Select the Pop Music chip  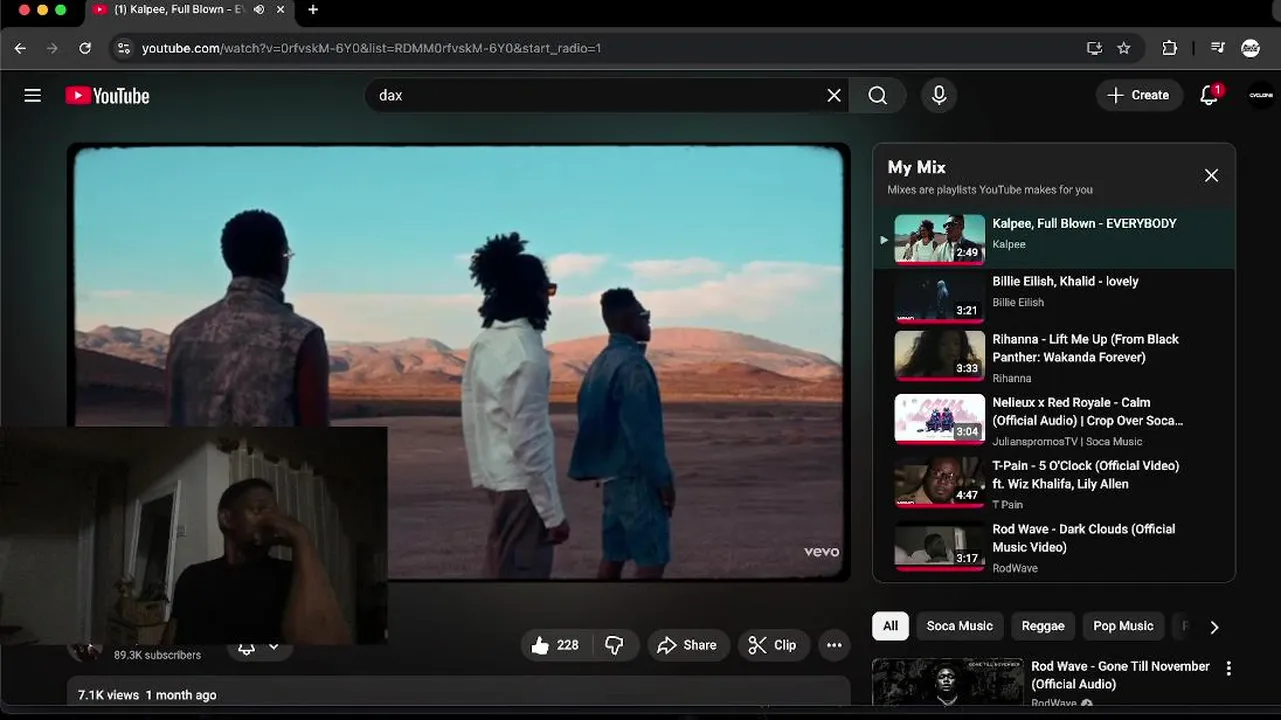[1123, 626]
